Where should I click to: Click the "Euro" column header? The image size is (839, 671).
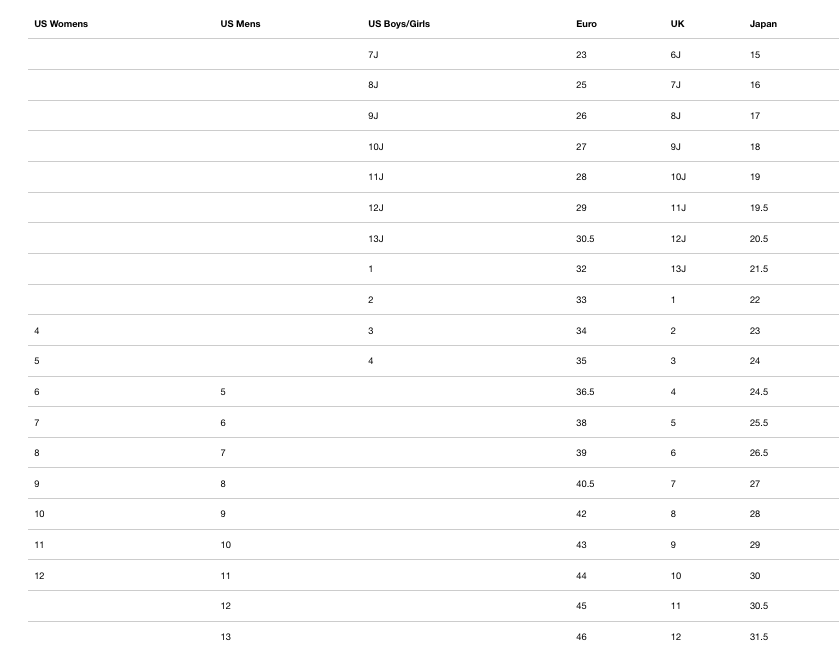coord(586,24)
